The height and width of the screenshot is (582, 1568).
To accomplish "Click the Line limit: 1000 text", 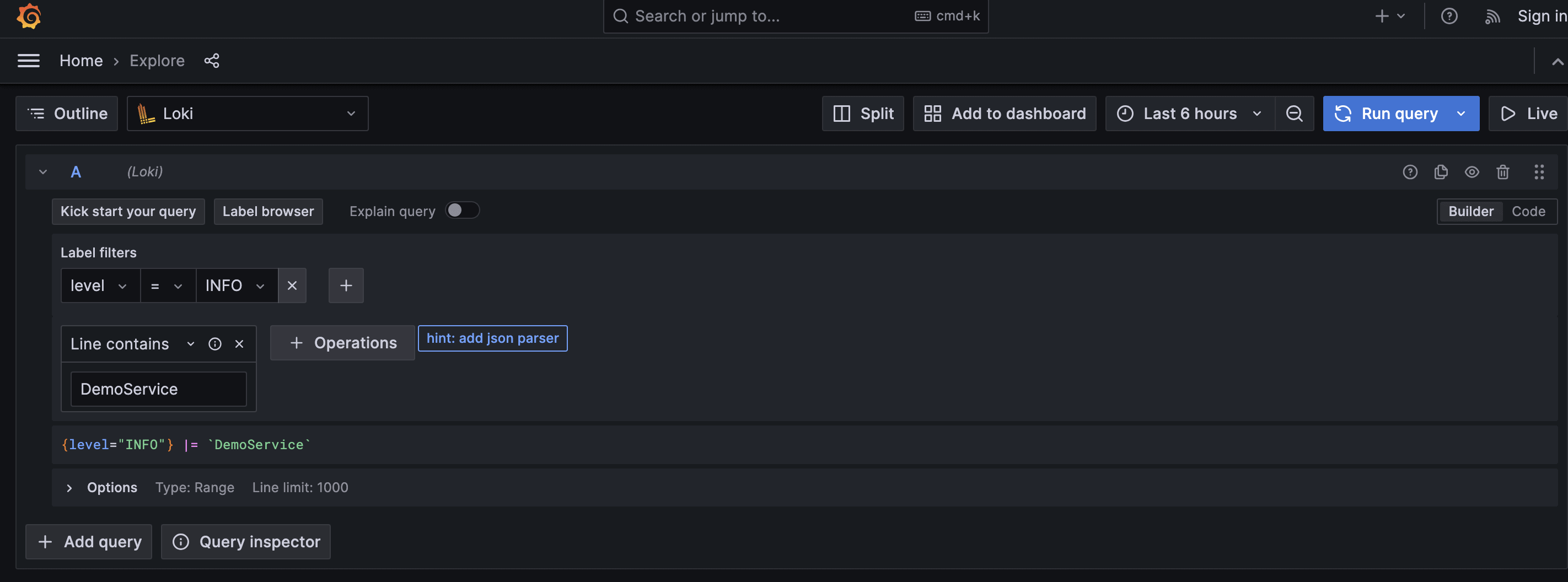I will [300, 488].
